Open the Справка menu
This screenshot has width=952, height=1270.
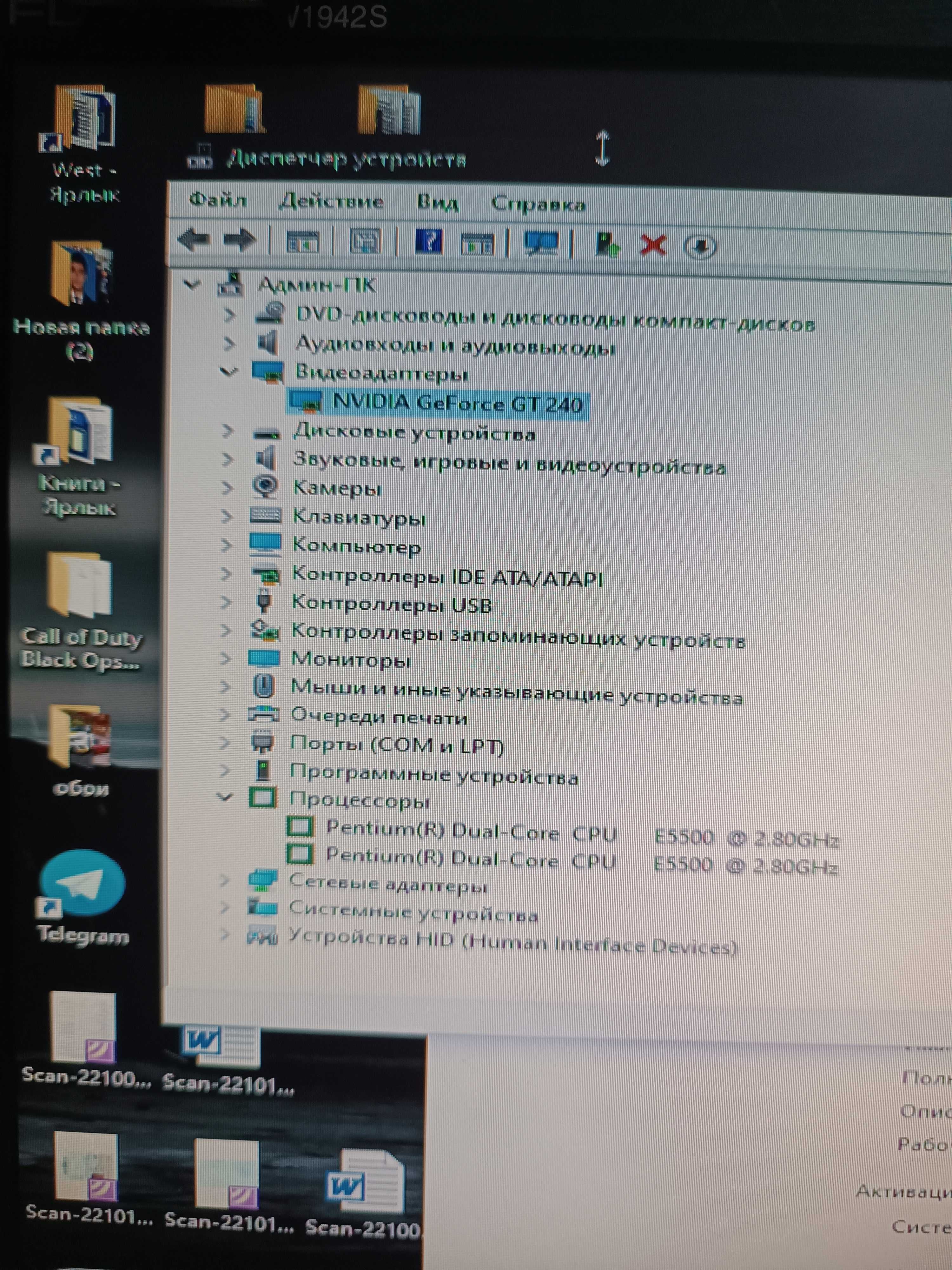[x=538, y=204]
